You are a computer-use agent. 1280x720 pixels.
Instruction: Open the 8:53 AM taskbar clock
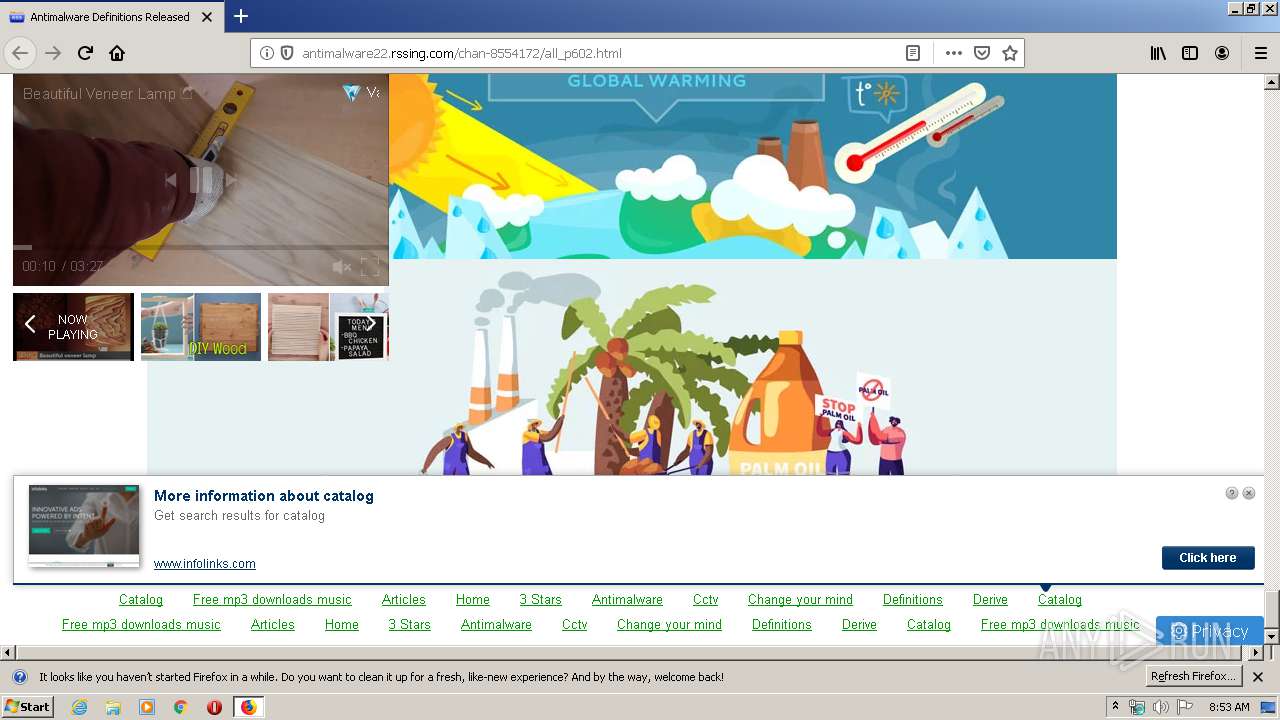1229,707
